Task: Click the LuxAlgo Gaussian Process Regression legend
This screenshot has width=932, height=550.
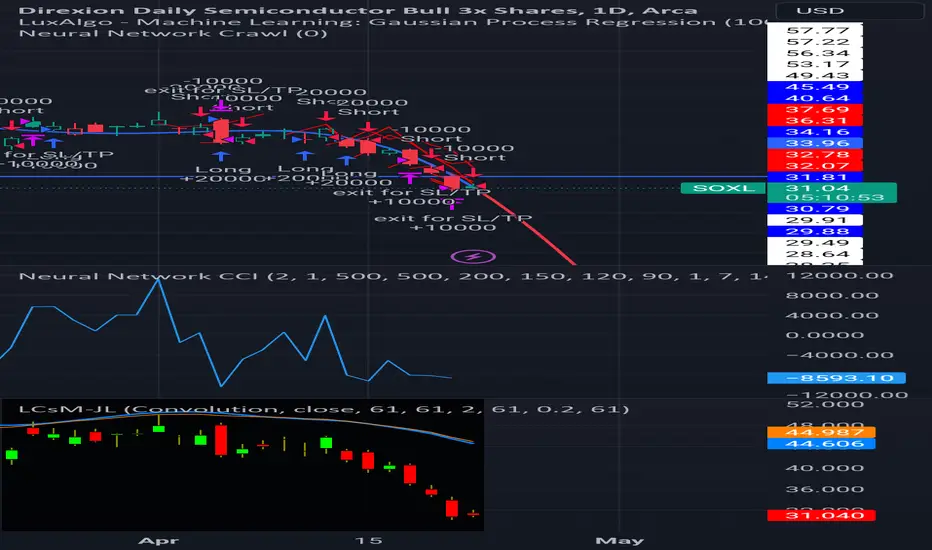Action: 392,22
